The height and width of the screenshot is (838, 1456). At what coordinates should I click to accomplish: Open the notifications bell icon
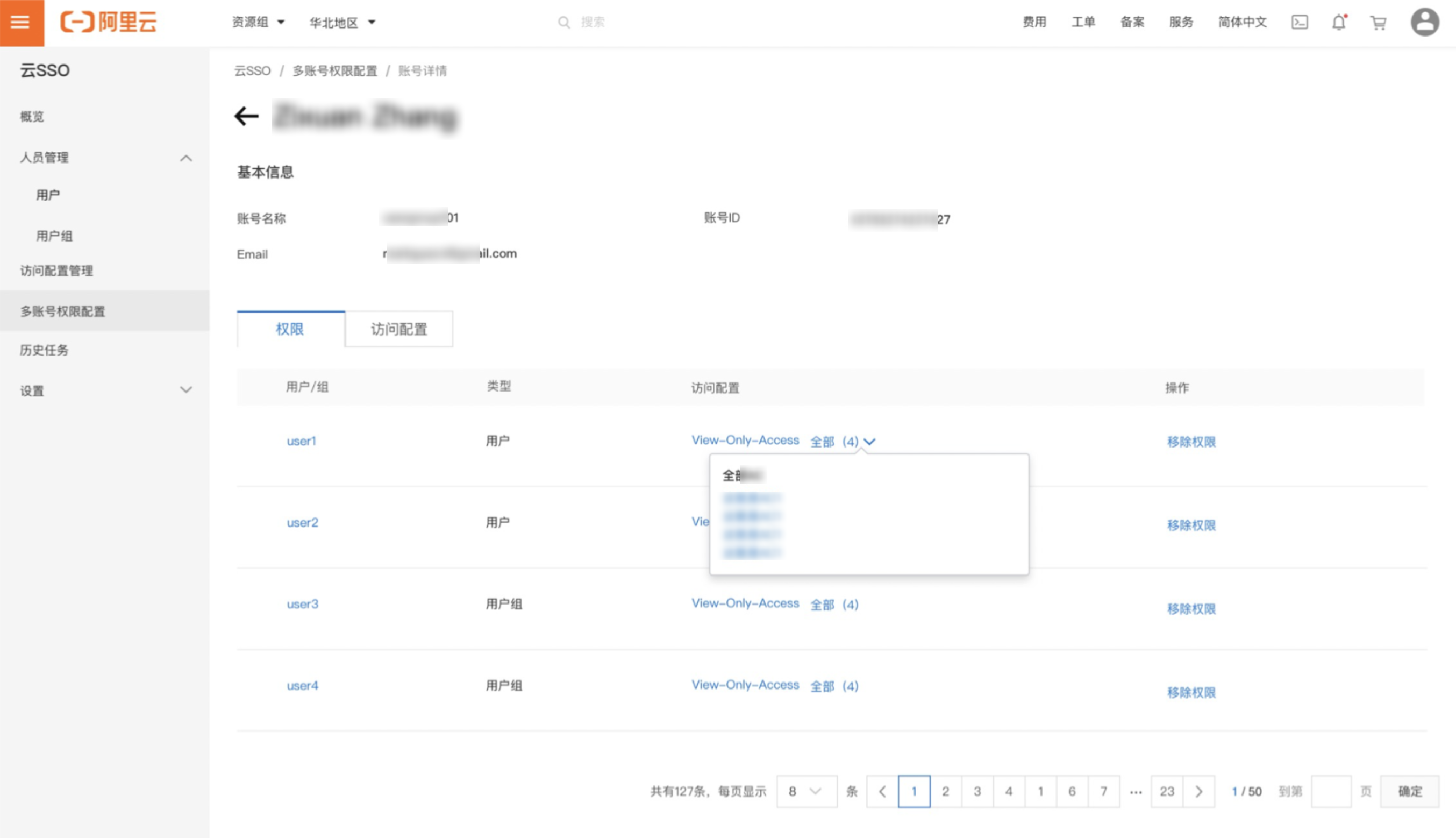pyautogui.click(x=1339, y=23)
